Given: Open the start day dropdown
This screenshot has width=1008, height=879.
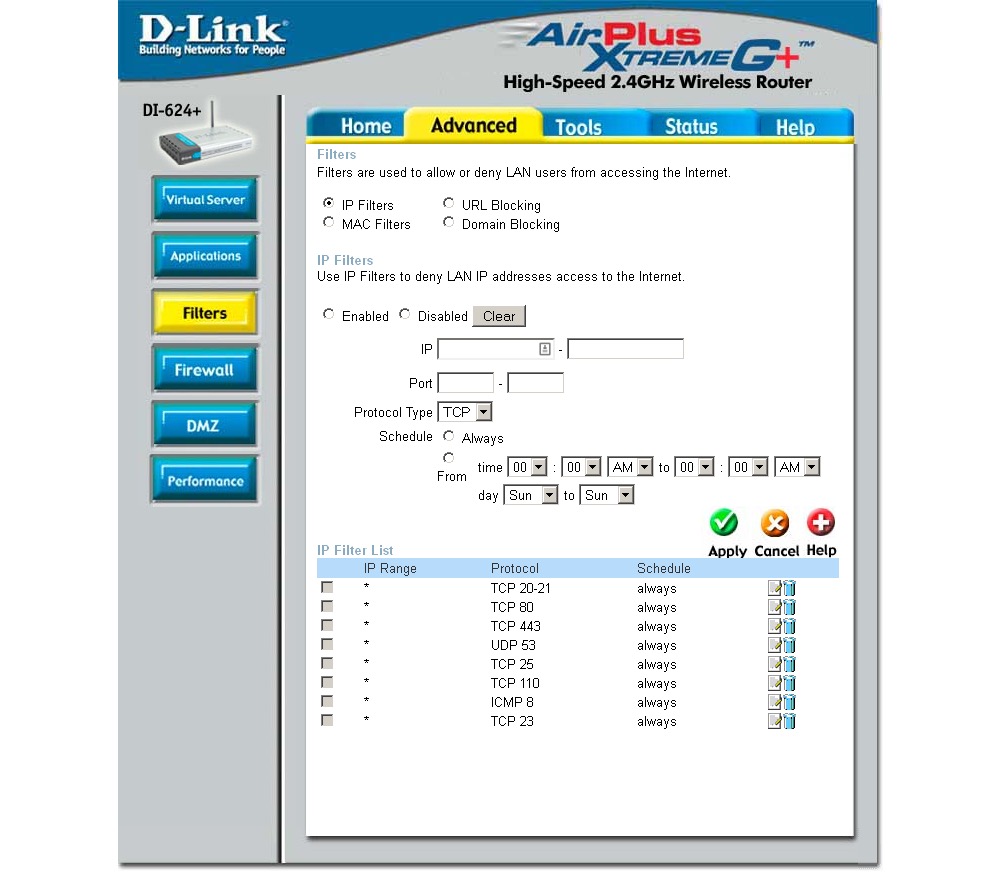Looking at the screenshot, I should click(531, 495).
